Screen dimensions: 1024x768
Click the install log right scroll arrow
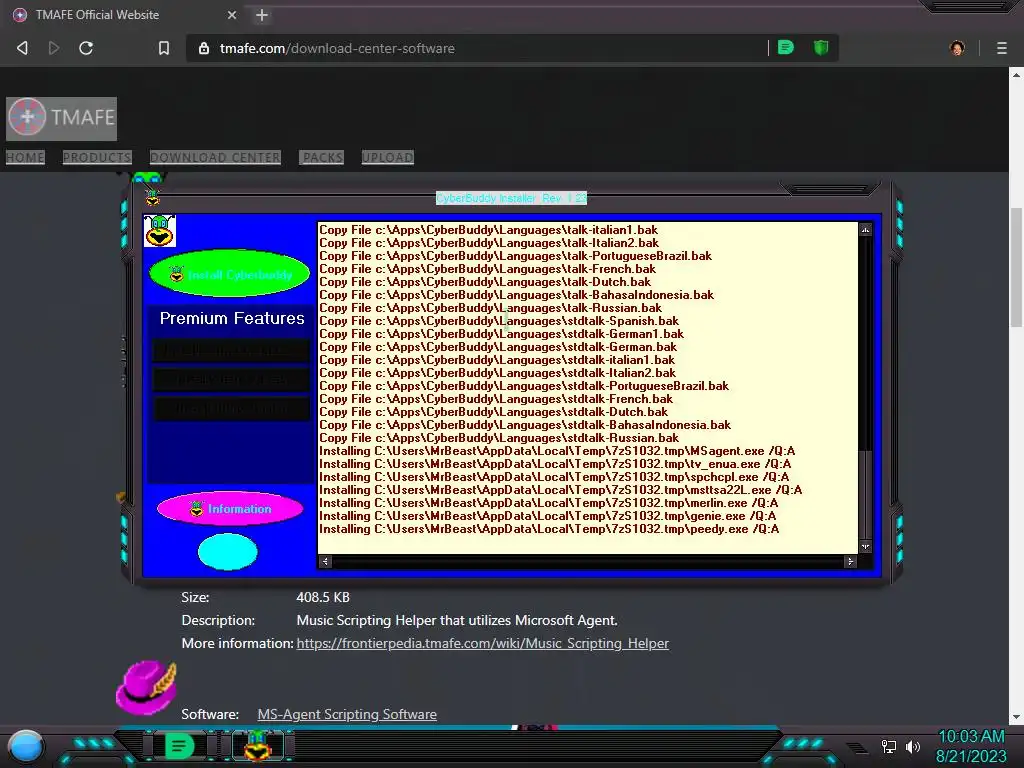point(850,561)
